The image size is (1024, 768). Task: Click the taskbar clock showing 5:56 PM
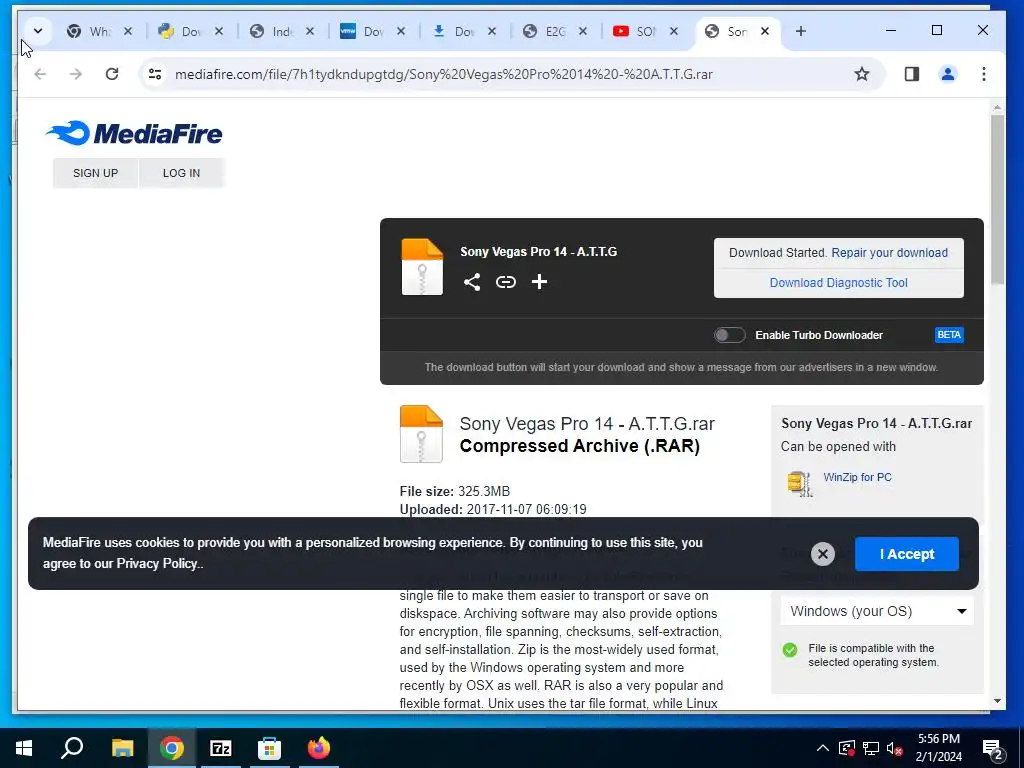(x=938, y=748)
